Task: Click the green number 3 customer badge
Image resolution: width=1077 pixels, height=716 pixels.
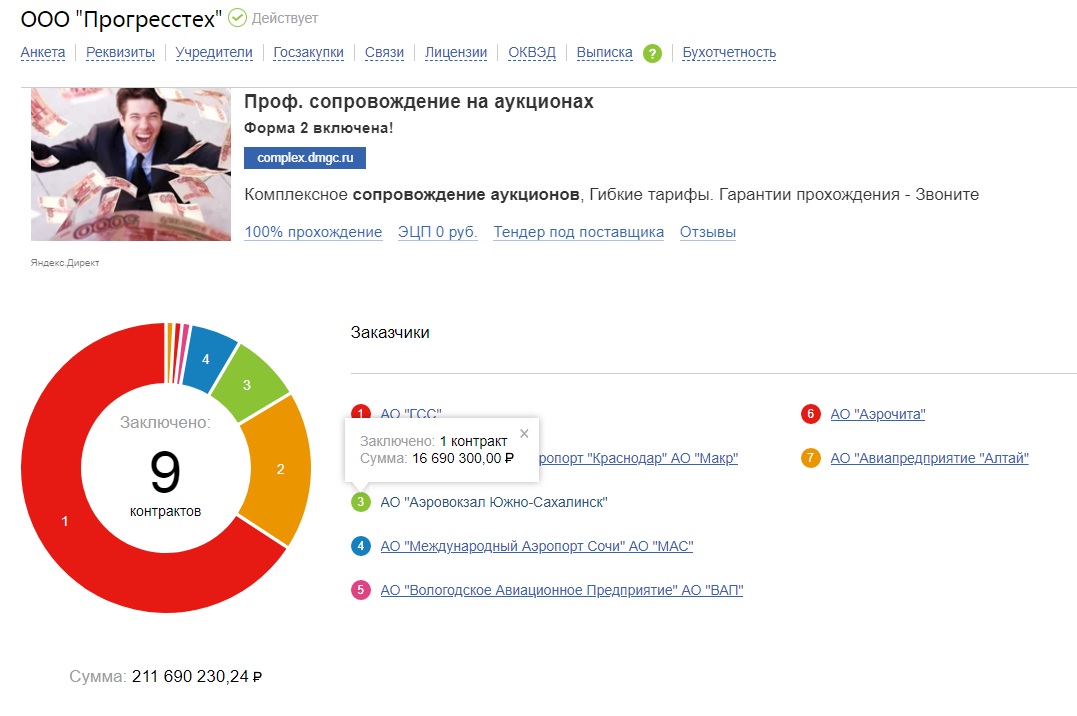Action: click(x=361, y=502)
